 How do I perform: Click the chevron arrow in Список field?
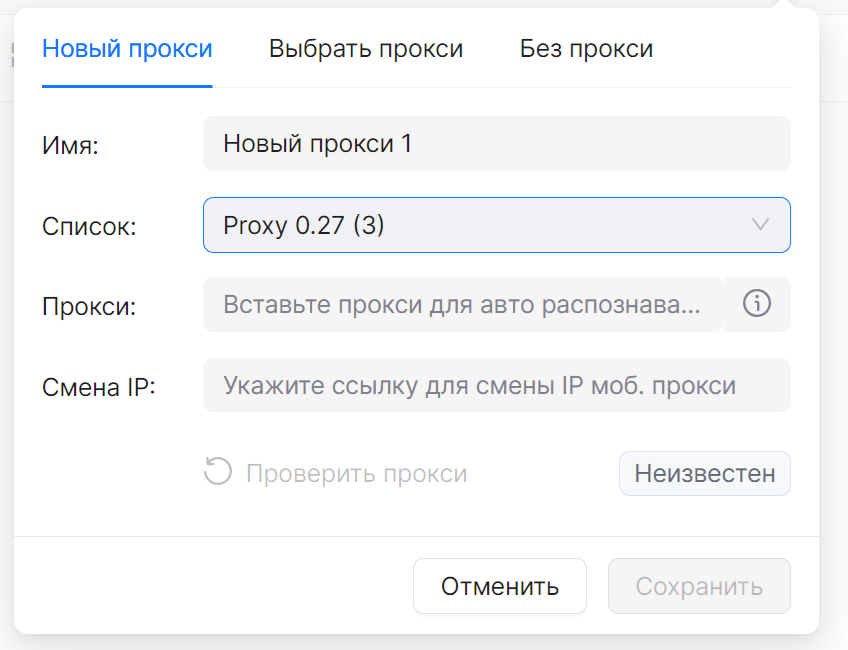pyautogui.click(x=760, y=225)
